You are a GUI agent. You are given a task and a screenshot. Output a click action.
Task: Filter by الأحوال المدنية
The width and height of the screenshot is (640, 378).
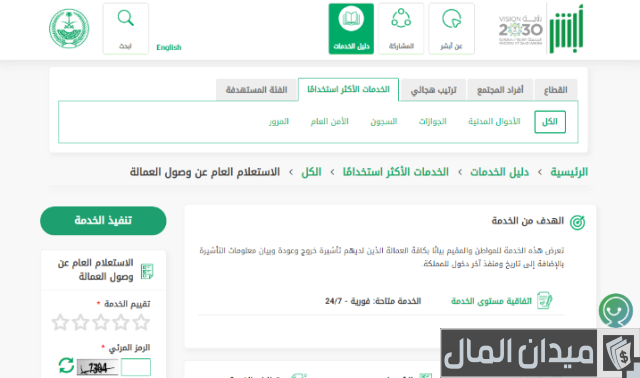[494, 122]
